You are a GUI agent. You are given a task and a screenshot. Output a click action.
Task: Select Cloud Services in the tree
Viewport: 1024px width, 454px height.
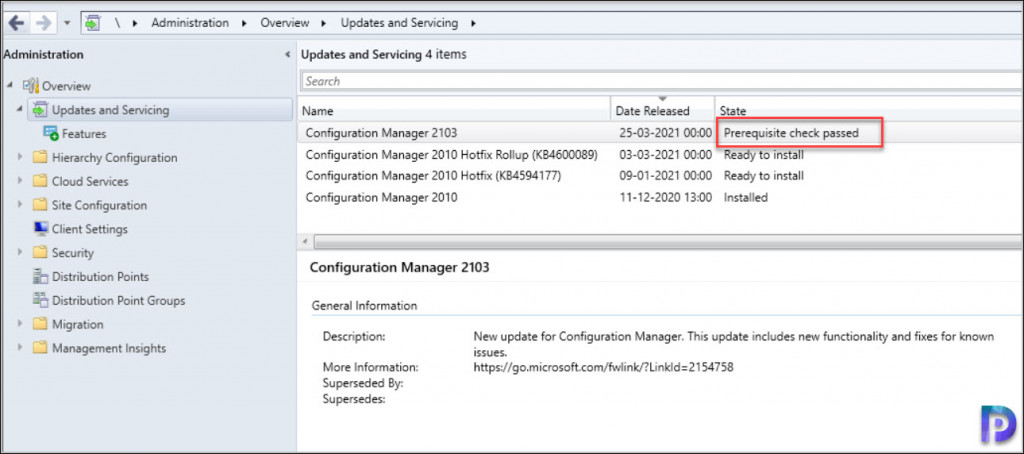click(90, 182)
